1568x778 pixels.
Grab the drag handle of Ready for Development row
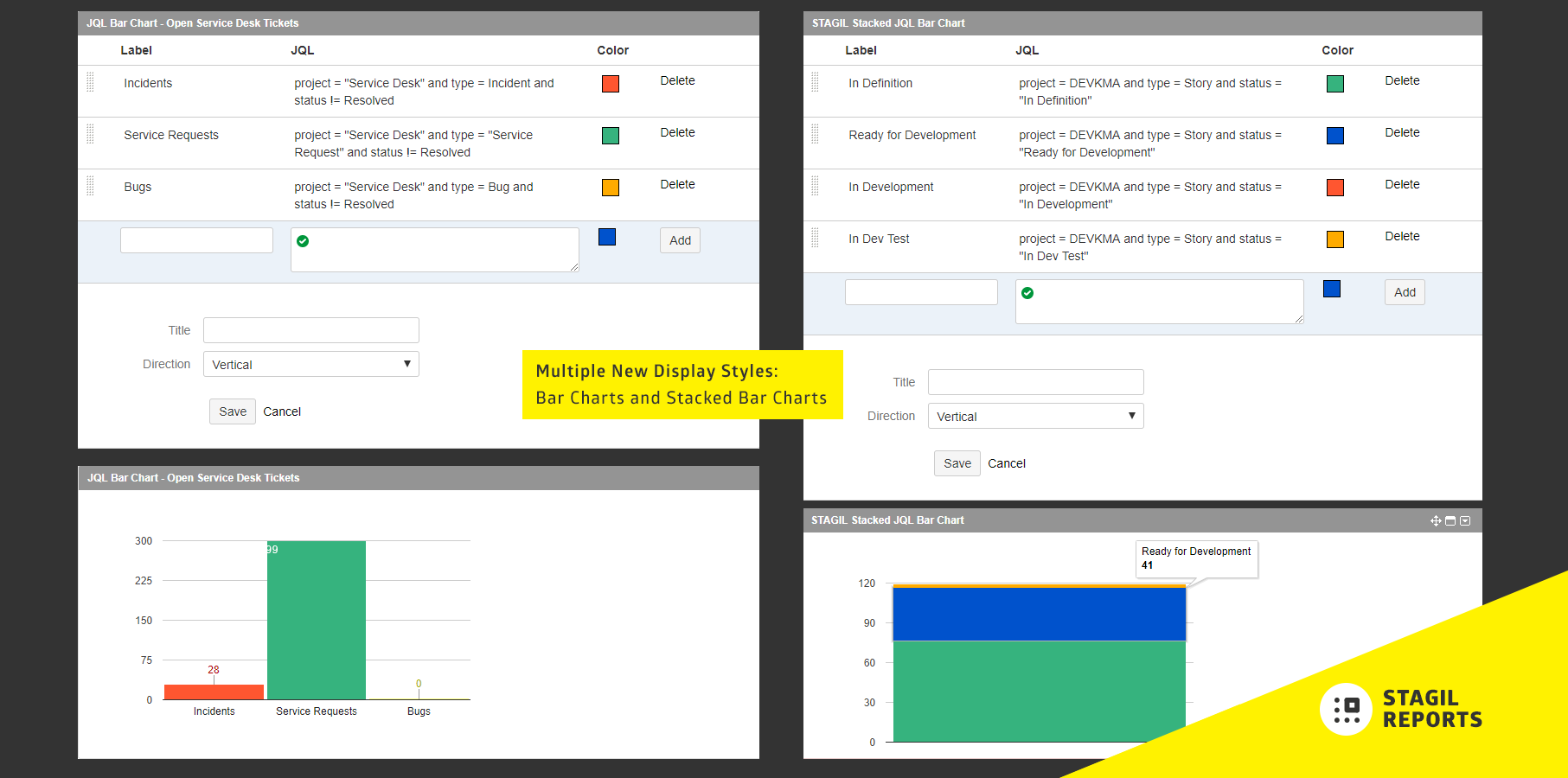(815, 134)
